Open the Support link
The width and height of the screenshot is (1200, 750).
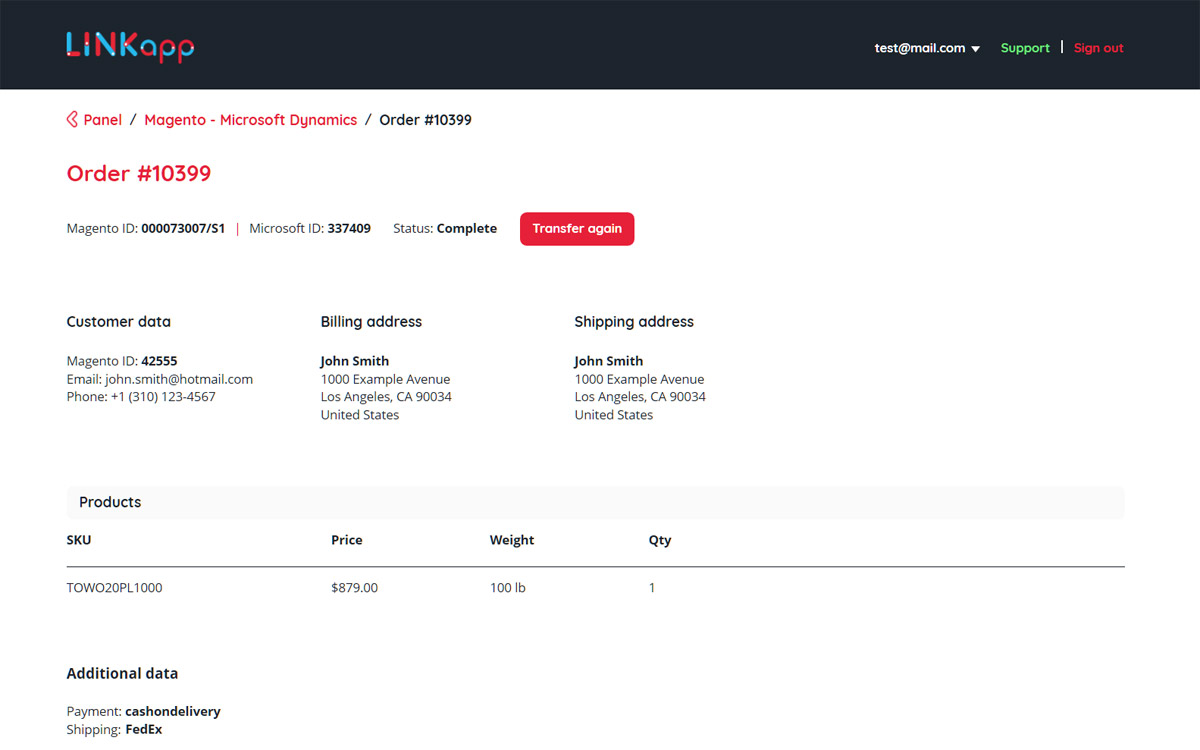(x=1025, y=48)
